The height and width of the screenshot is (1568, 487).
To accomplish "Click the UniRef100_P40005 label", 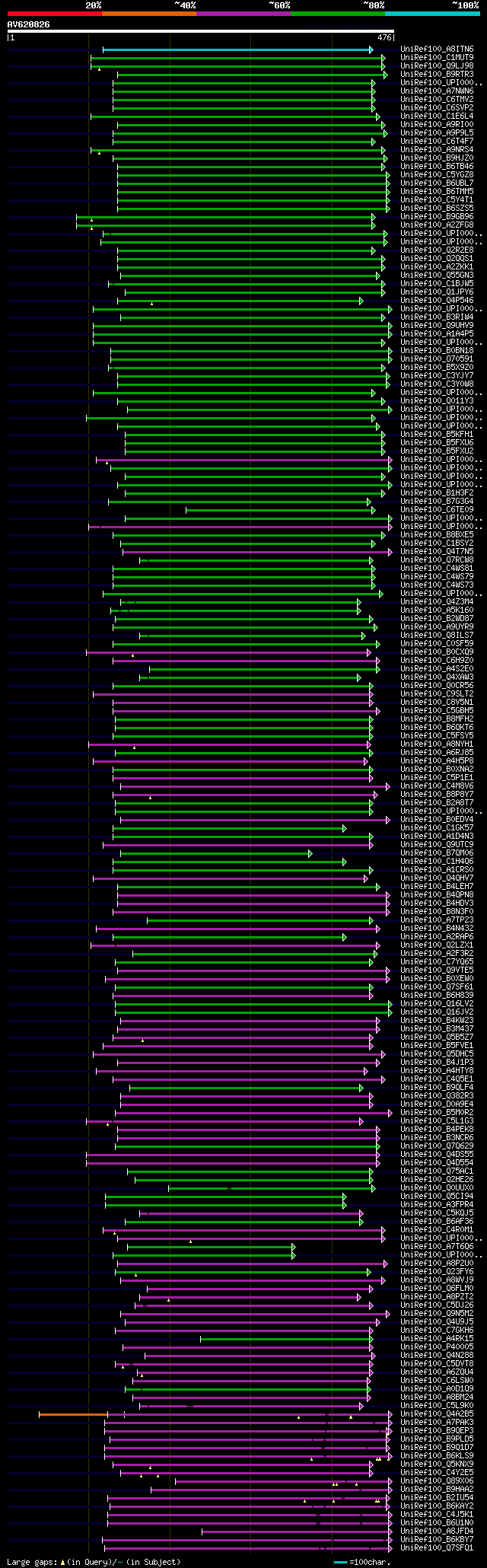I will (x=437, y=1347).
